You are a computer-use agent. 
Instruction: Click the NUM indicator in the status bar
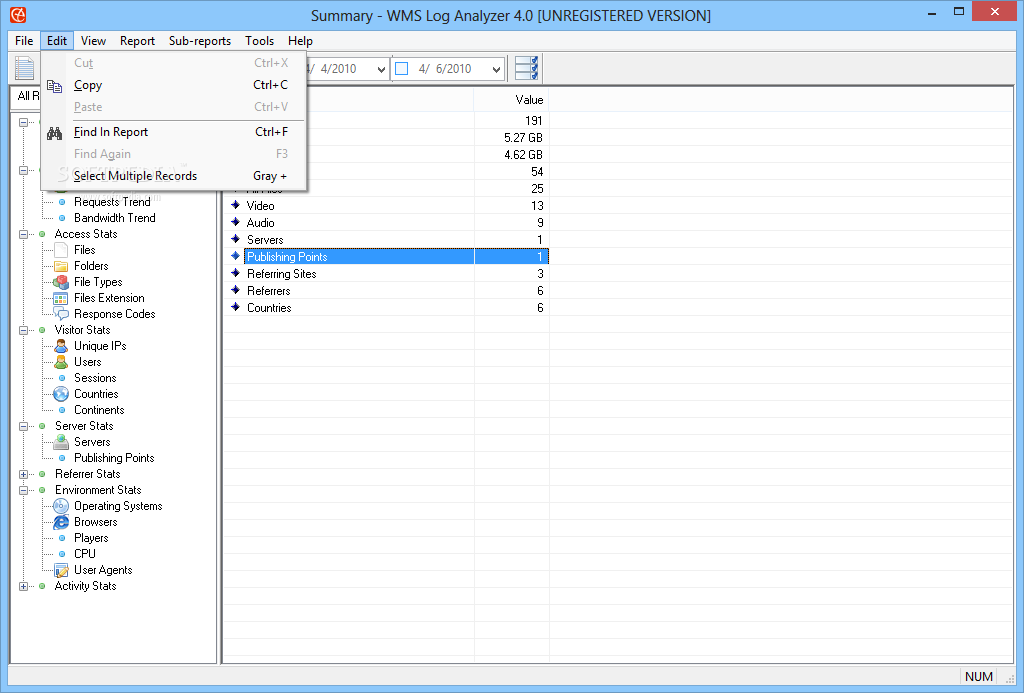click(979, 677)
